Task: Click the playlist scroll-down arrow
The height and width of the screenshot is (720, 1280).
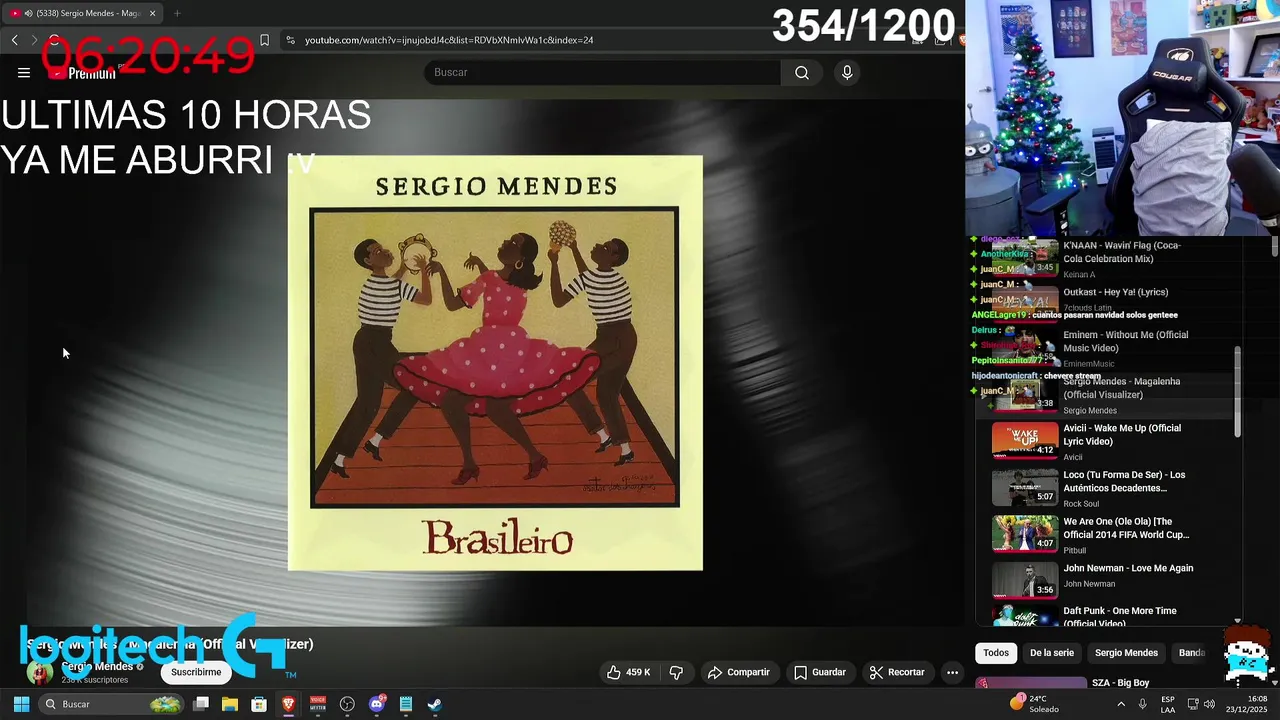Action: (x=1238, y=621)
